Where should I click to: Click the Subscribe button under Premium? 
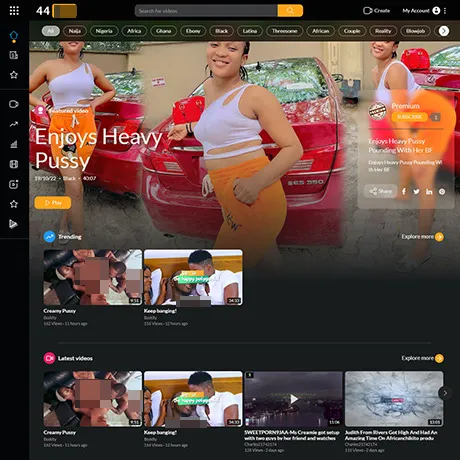(x=409, y=117)
